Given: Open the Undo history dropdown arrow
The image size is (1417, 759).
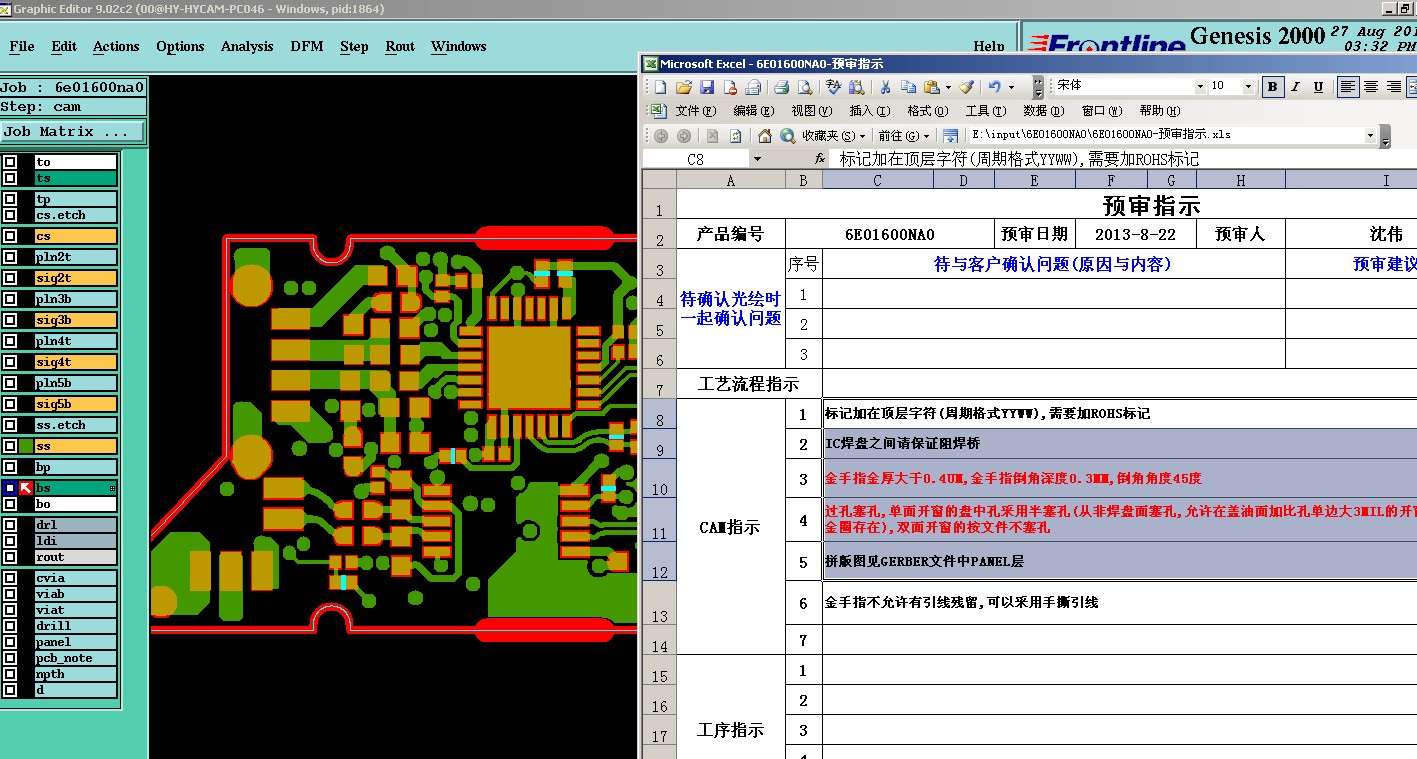Looking at the screenshot, I should [x=1011, y=87].
